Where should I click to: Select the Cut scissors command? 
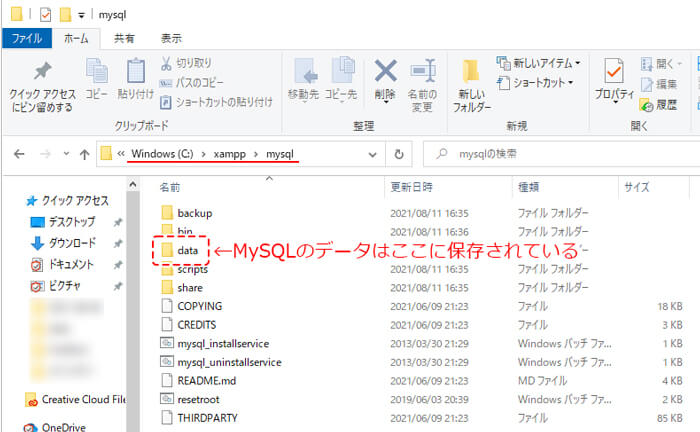186,63
